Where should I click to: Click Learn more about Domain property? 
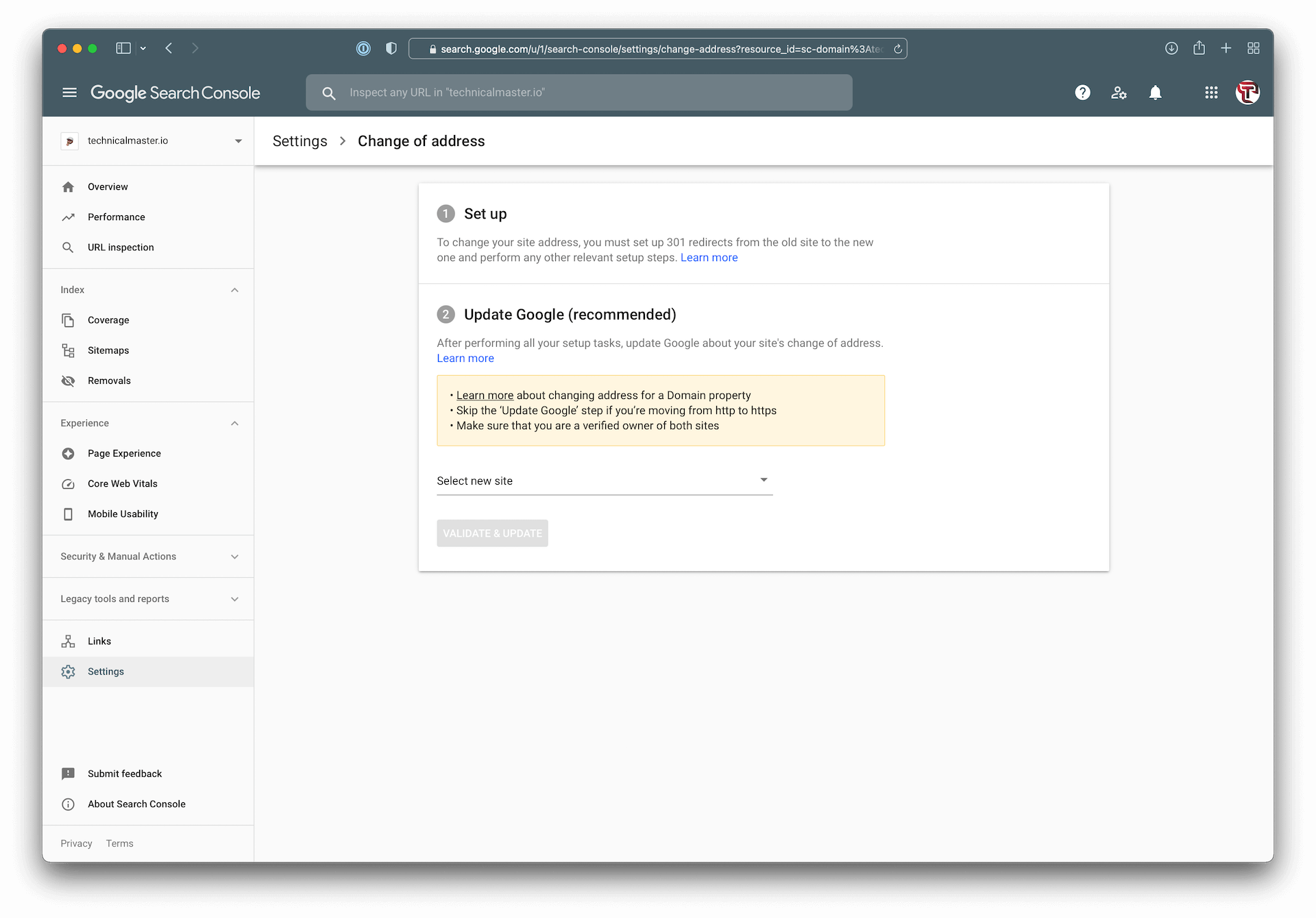pyautogui.click(x=485, y=396)
